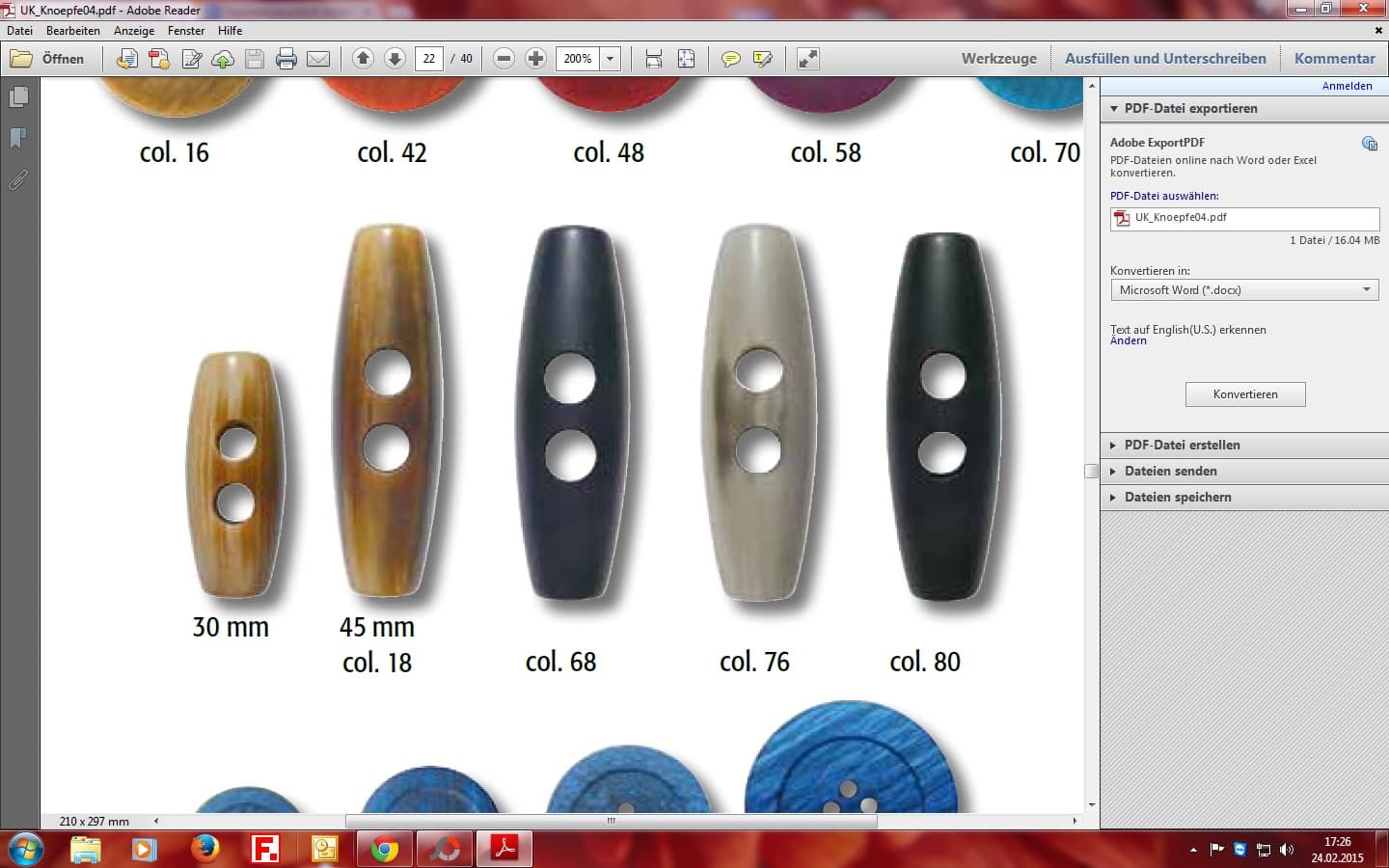Zoom in with the plus button
Screen dimensions: 1389x868
tap(535, 59)
